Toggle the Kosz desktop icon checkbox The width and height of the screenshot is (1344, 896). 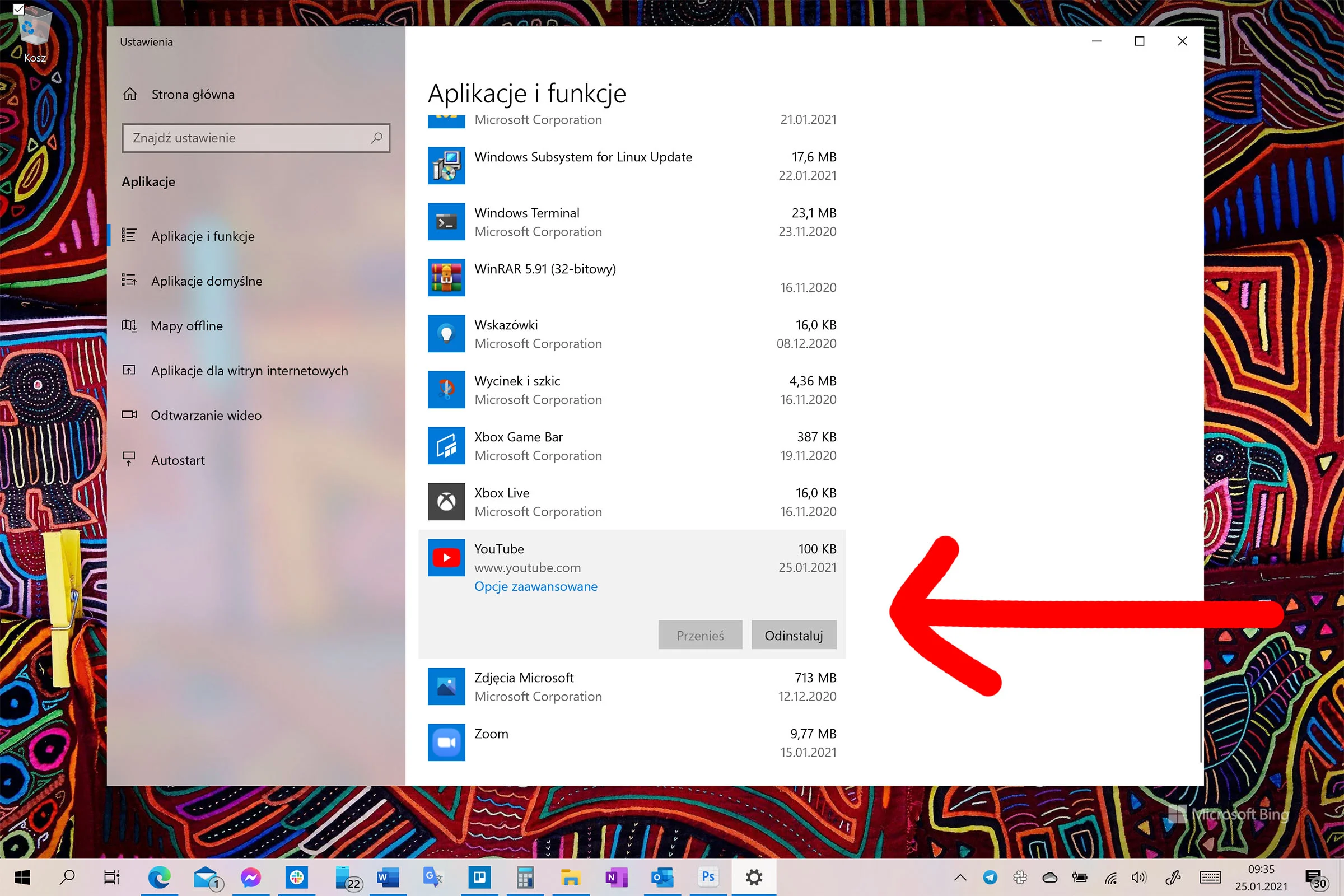(18, 9)
